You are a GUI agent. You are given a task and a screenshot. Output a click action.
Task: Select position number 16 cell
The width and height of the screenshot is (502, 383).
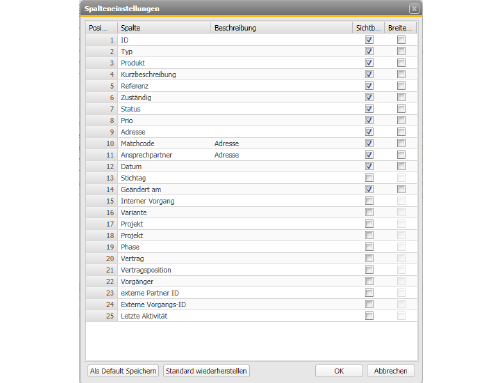pyautogui.click(x=101, y=212)
